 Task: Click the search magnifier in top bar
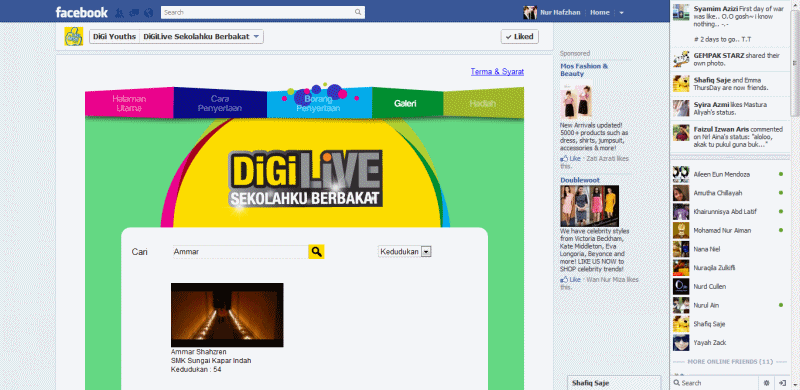tap(358, 12)
